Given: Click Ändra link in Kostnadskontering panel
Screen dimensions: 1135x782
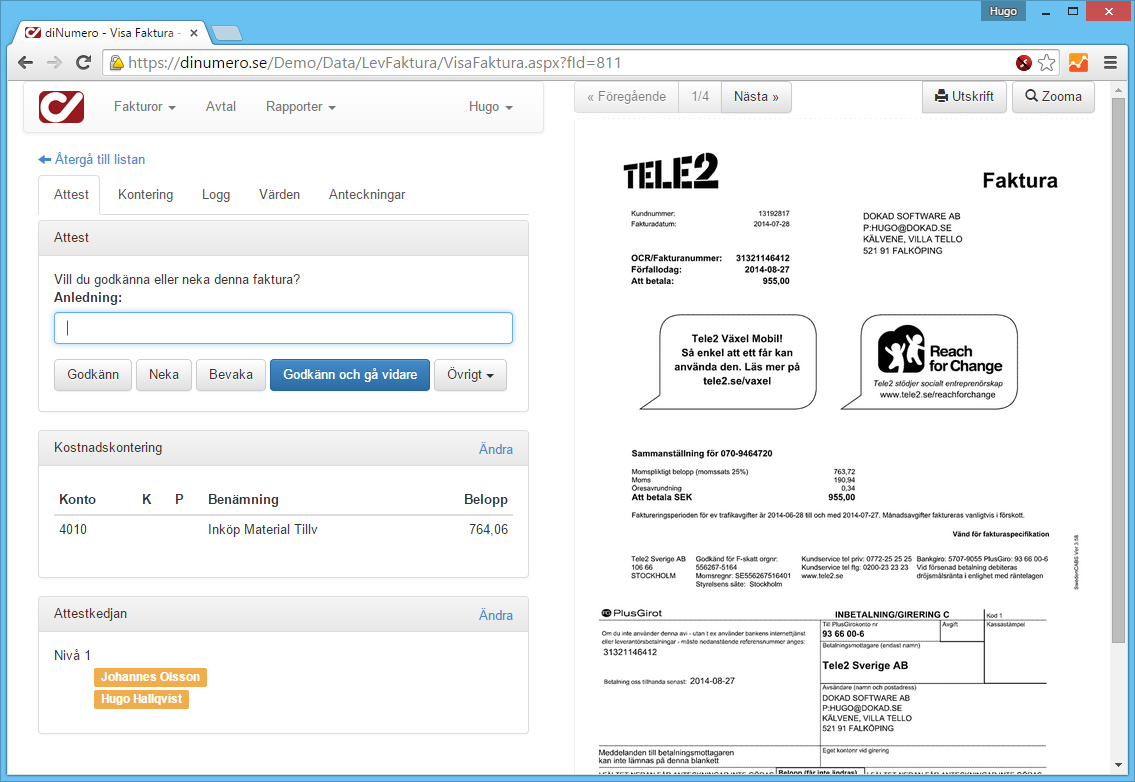Looking at the screenshot, I should (x=496, y=449).
